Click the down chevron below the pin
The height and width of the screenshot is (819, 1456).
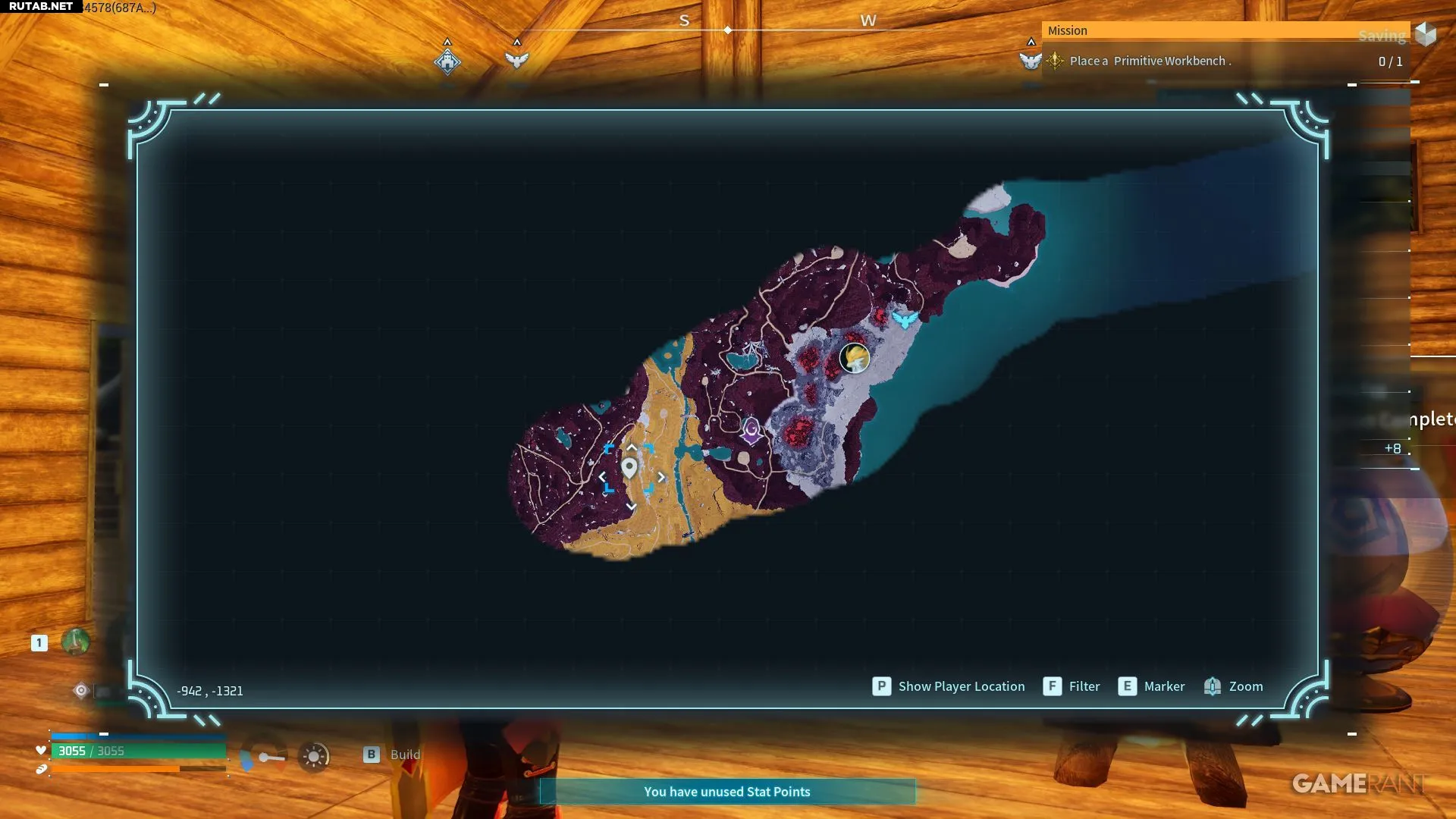(x=631, y=507)
